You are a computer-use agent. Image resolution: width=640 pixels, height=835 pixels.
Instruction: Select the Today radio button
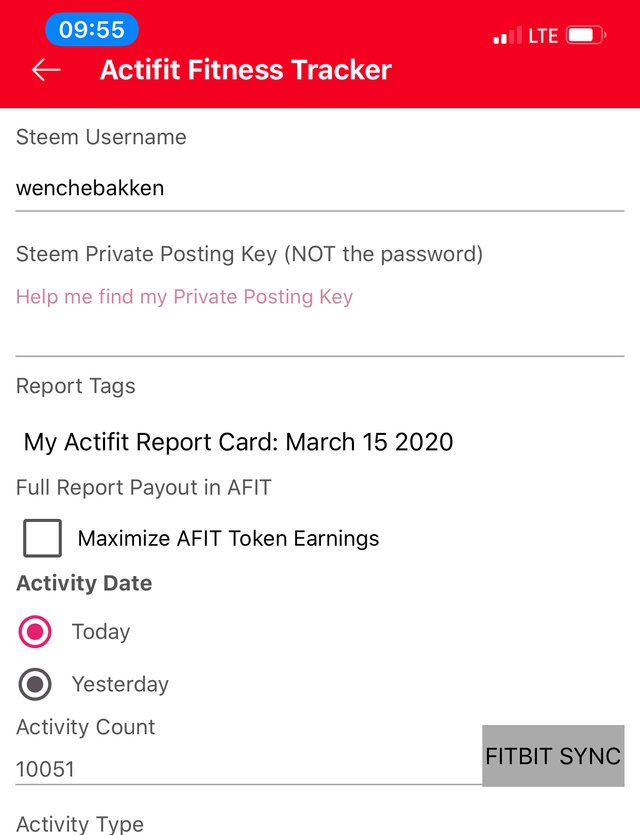click(35, 632)
